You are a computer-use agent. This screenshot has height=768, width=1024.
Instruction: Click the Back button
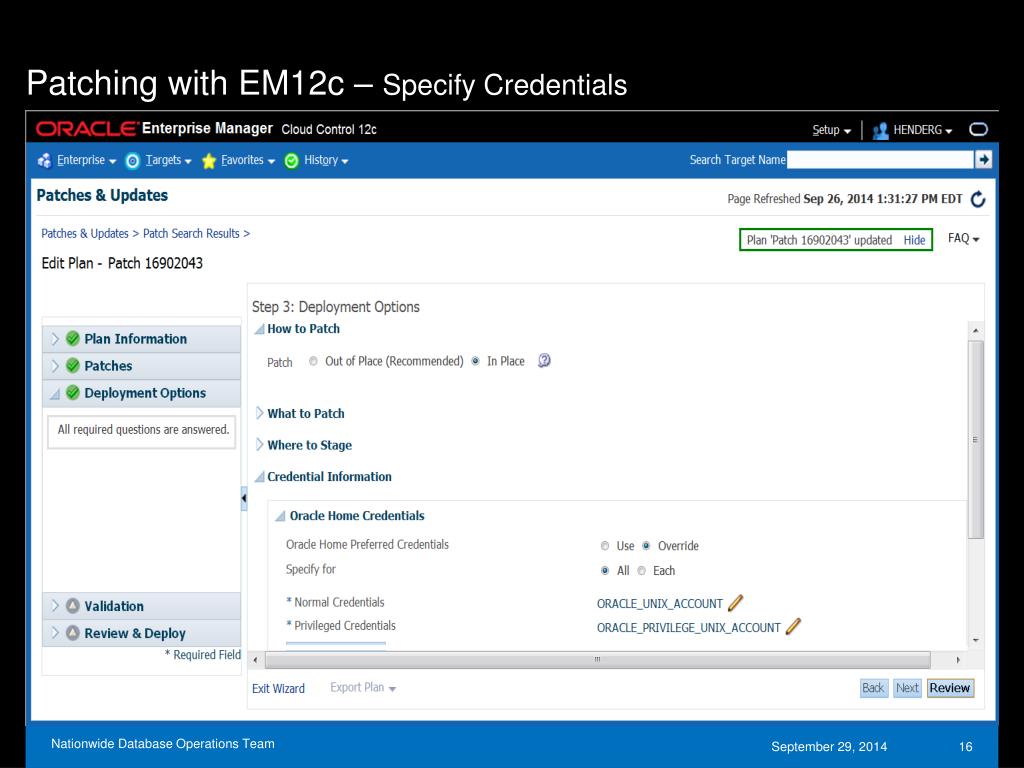[x=873, y=688]
